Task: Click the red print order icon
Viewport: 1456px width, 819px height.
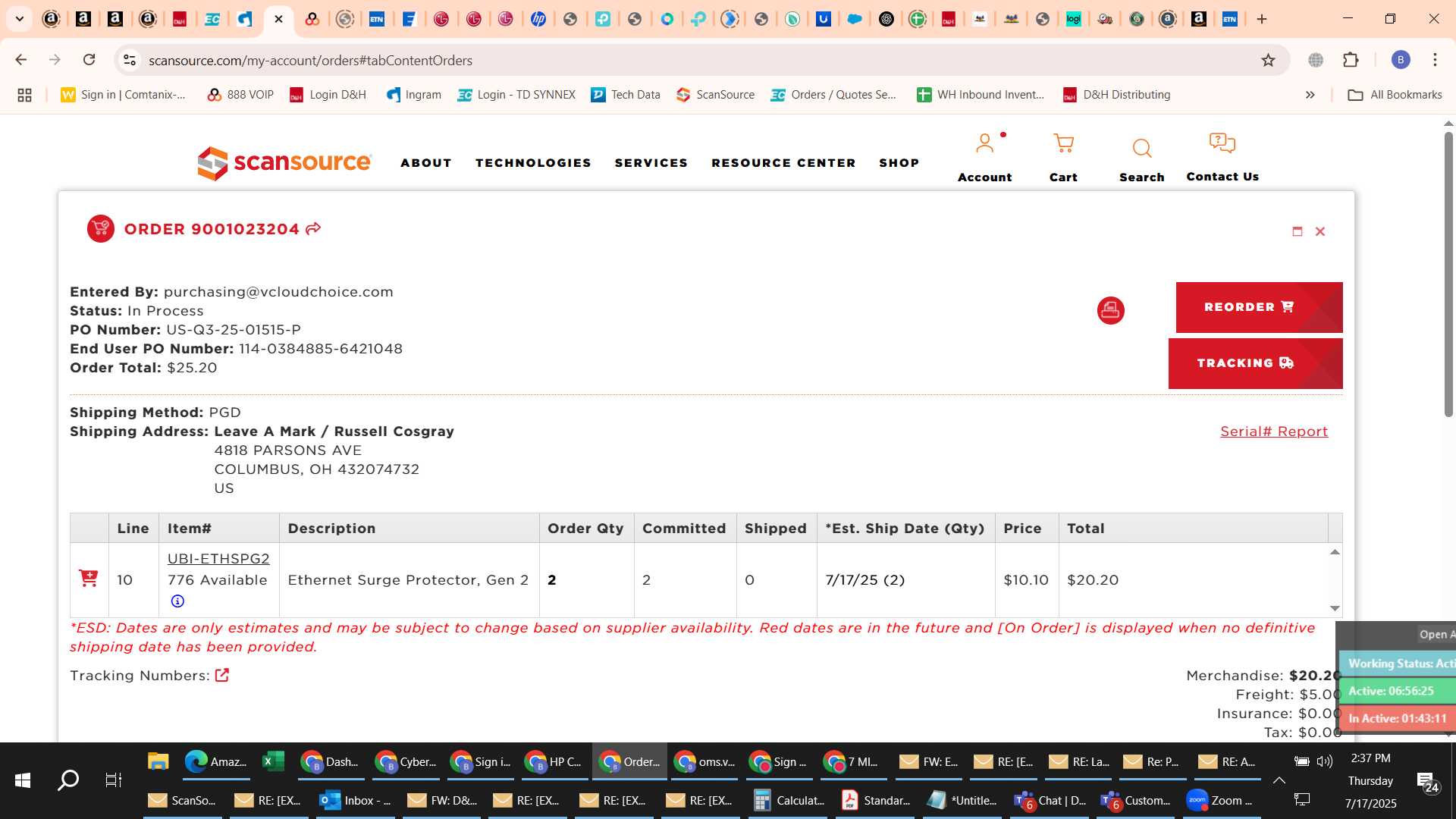Action: (x=1110, y=310)
